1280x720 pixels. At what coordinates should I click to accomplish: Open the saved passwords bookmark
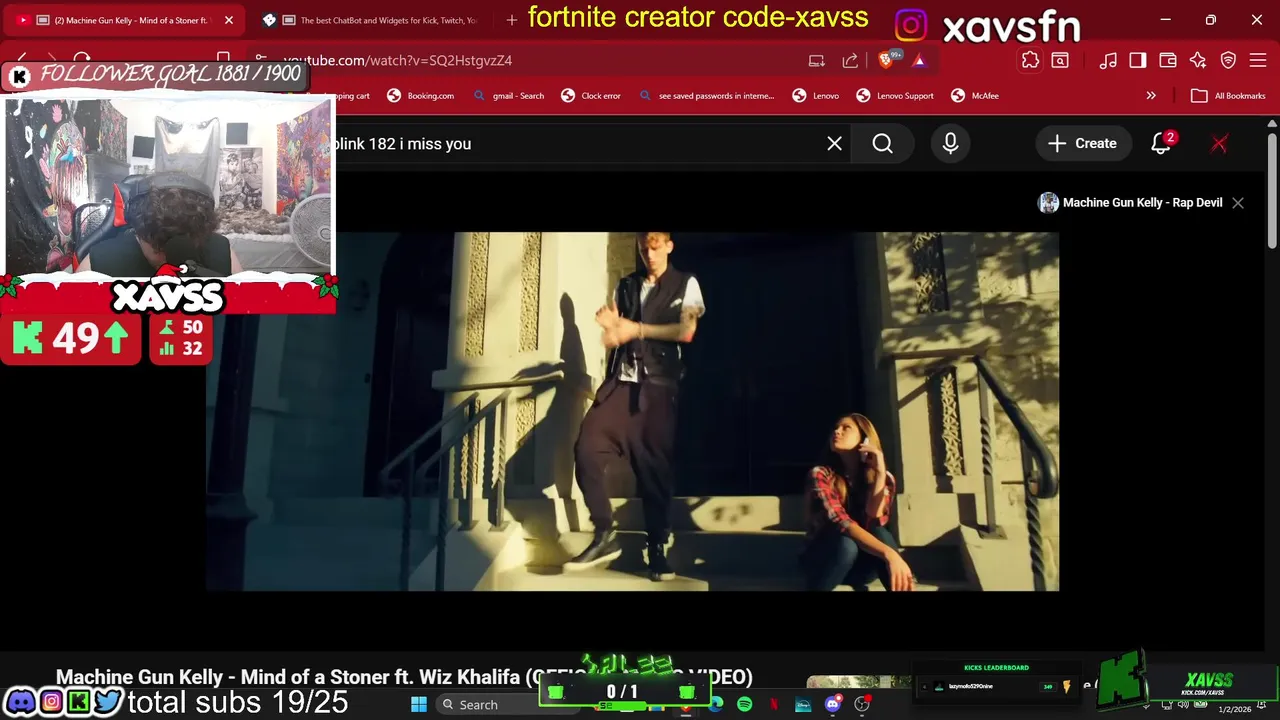(x=706, y=96)
